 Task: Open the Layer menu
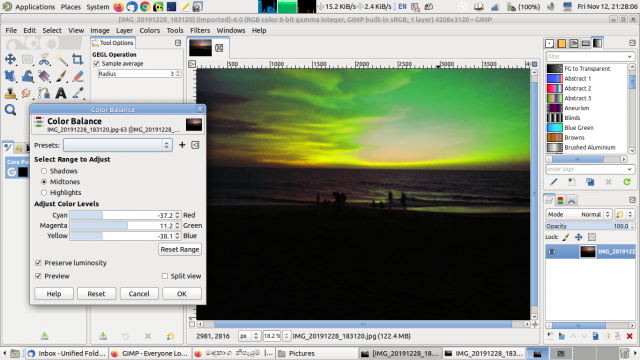(124, 30)
